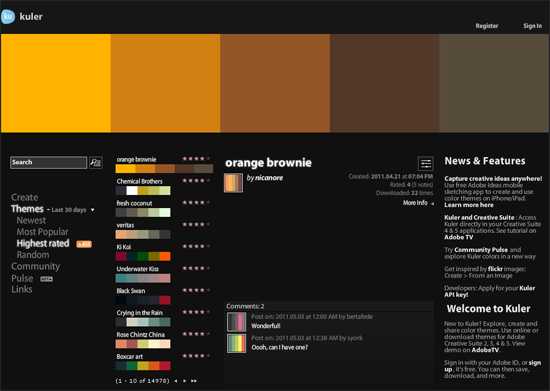
Task: Show Random themes
Action: tap(33, 255)
